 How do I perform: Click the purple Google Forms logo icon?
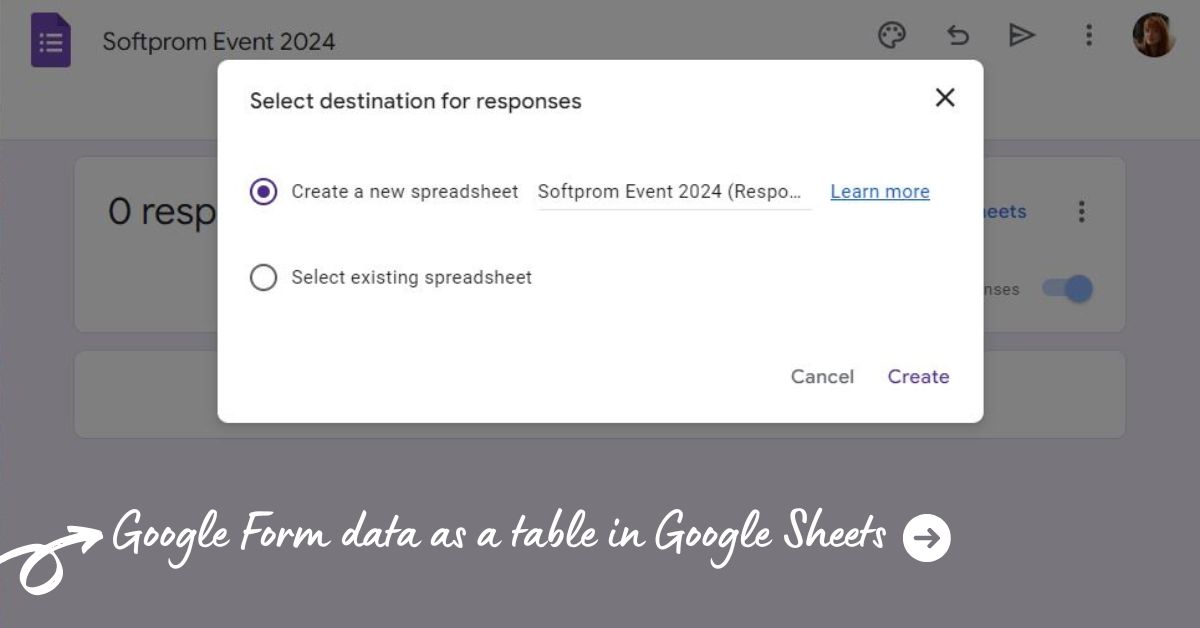pyautogui.click(x=48, y=40)
